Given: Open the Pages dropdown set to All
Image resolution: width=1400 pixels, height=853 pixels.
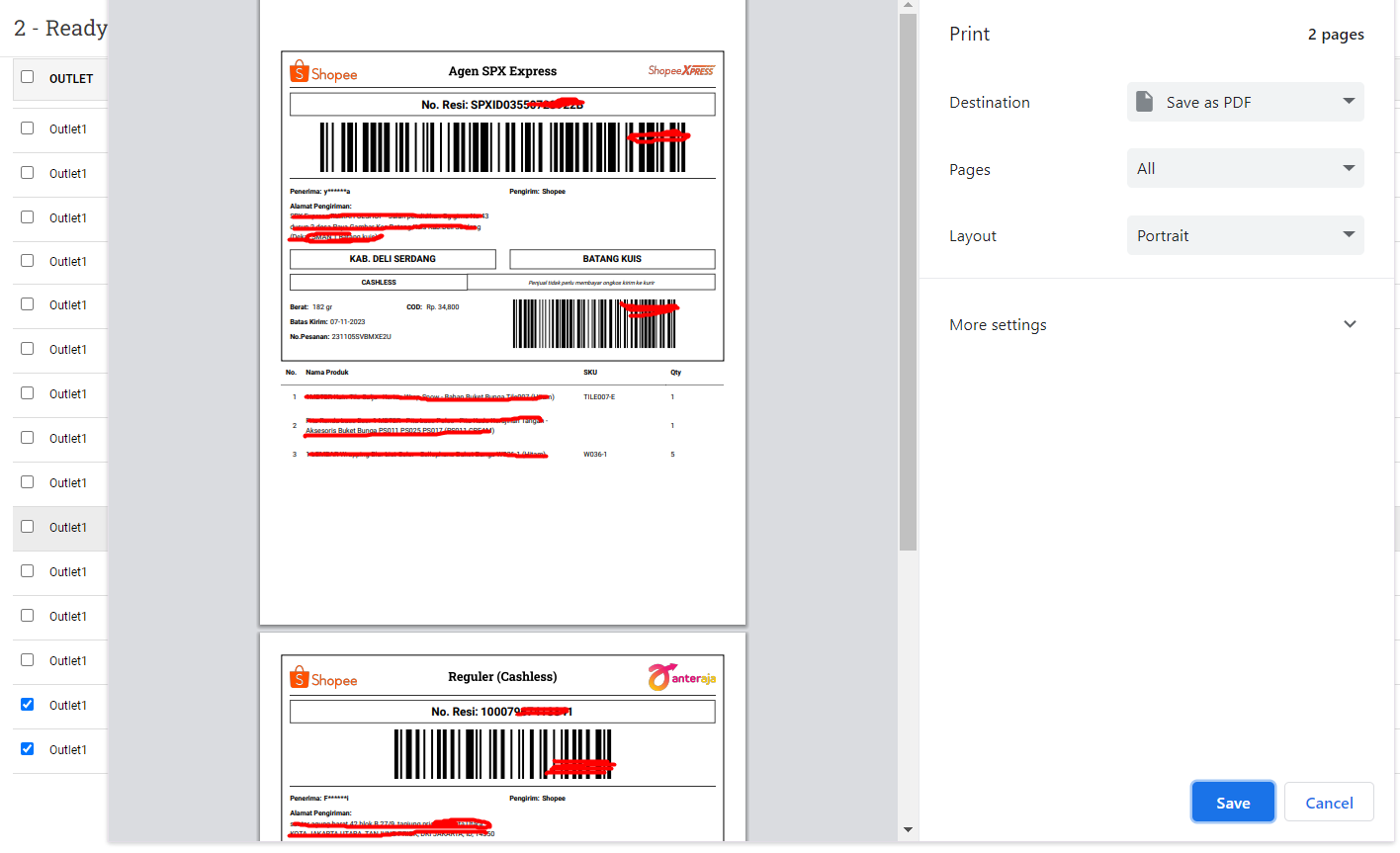Looking at the screenshot, I should [1246, 168].
